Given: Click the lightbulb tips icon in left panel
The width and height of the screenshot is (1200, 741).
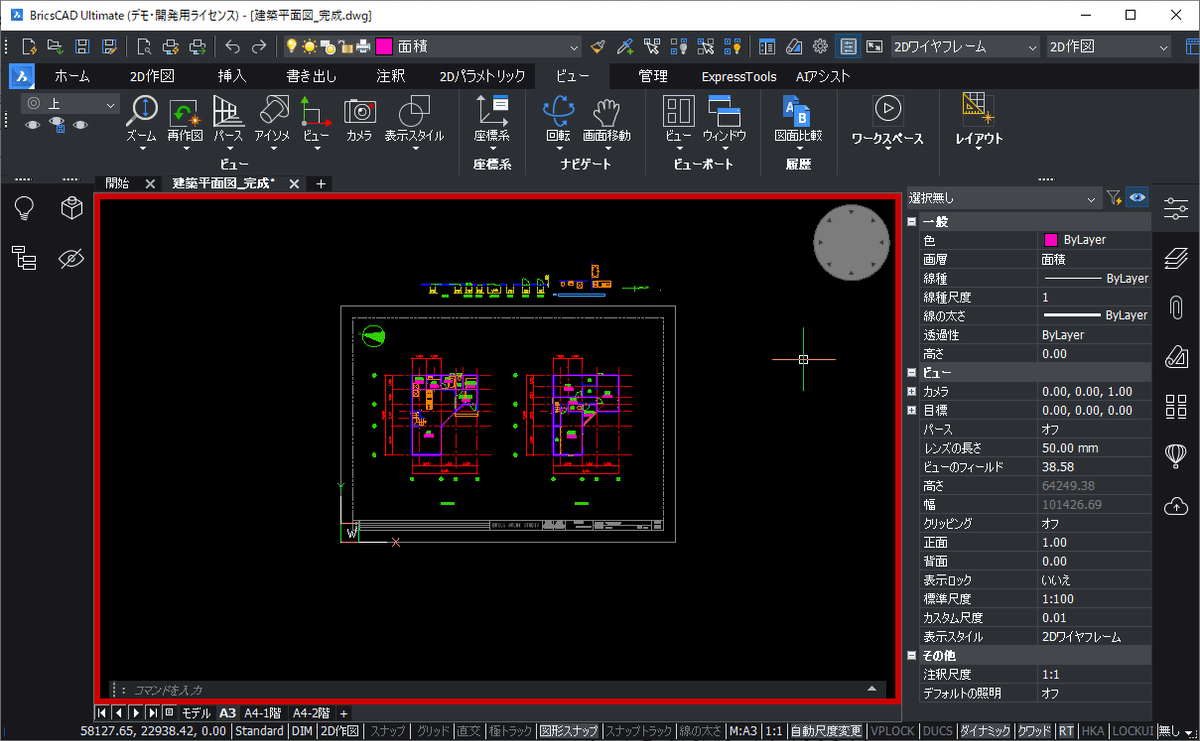Looking at the screenshot, I should pos(23,208).
